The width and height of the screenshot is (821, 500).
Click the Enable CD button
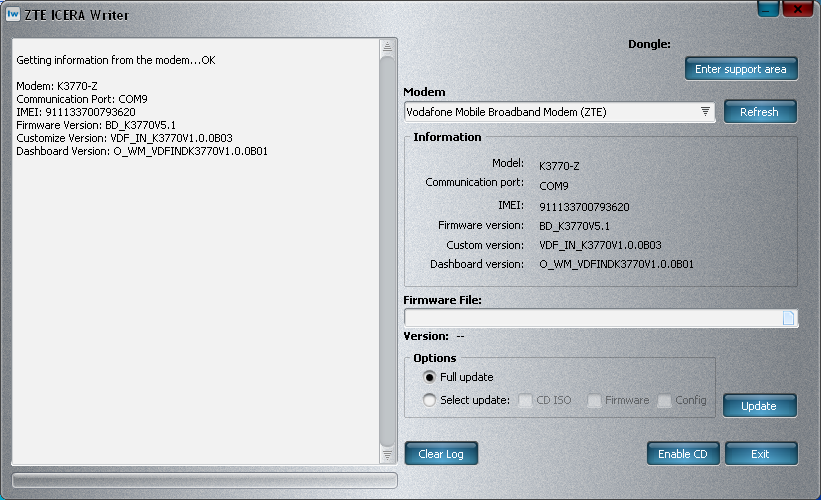[683, 453]
